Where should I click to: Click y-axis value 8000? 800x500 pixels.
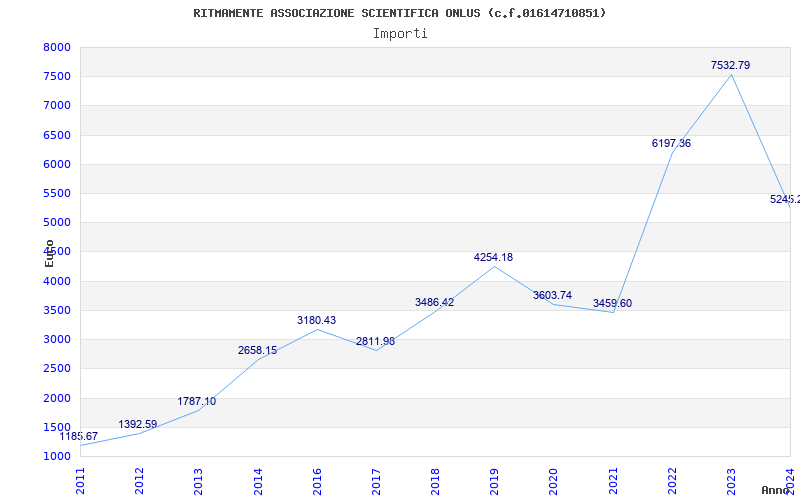(57, 47)
